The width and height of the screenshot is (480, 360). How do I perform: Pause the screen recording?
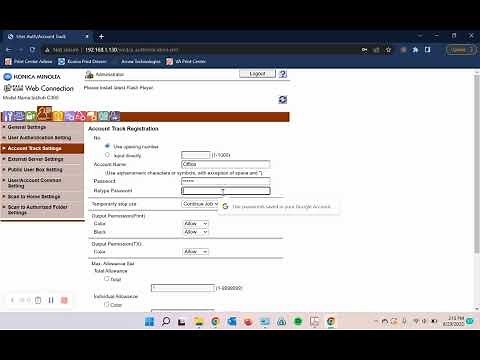(x=51, y=300)
